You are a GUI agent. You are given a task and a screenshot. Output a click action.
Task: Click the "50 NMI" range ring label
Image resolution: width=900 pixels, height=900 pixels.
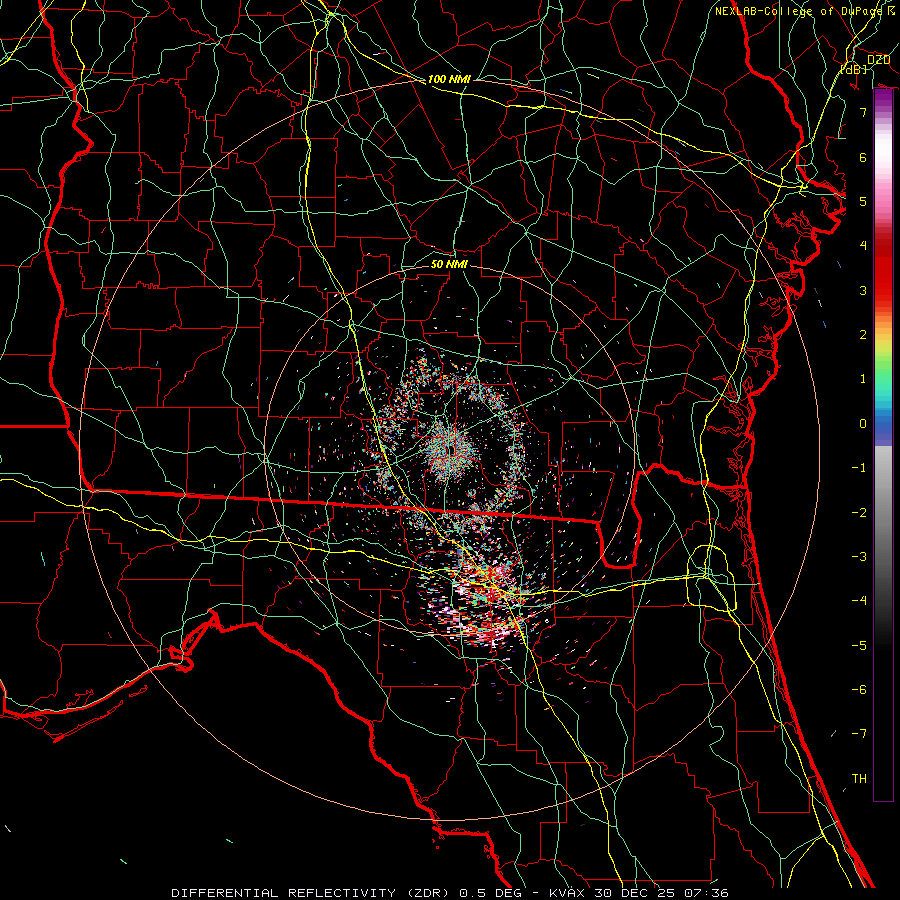click(x=449, y=264)
